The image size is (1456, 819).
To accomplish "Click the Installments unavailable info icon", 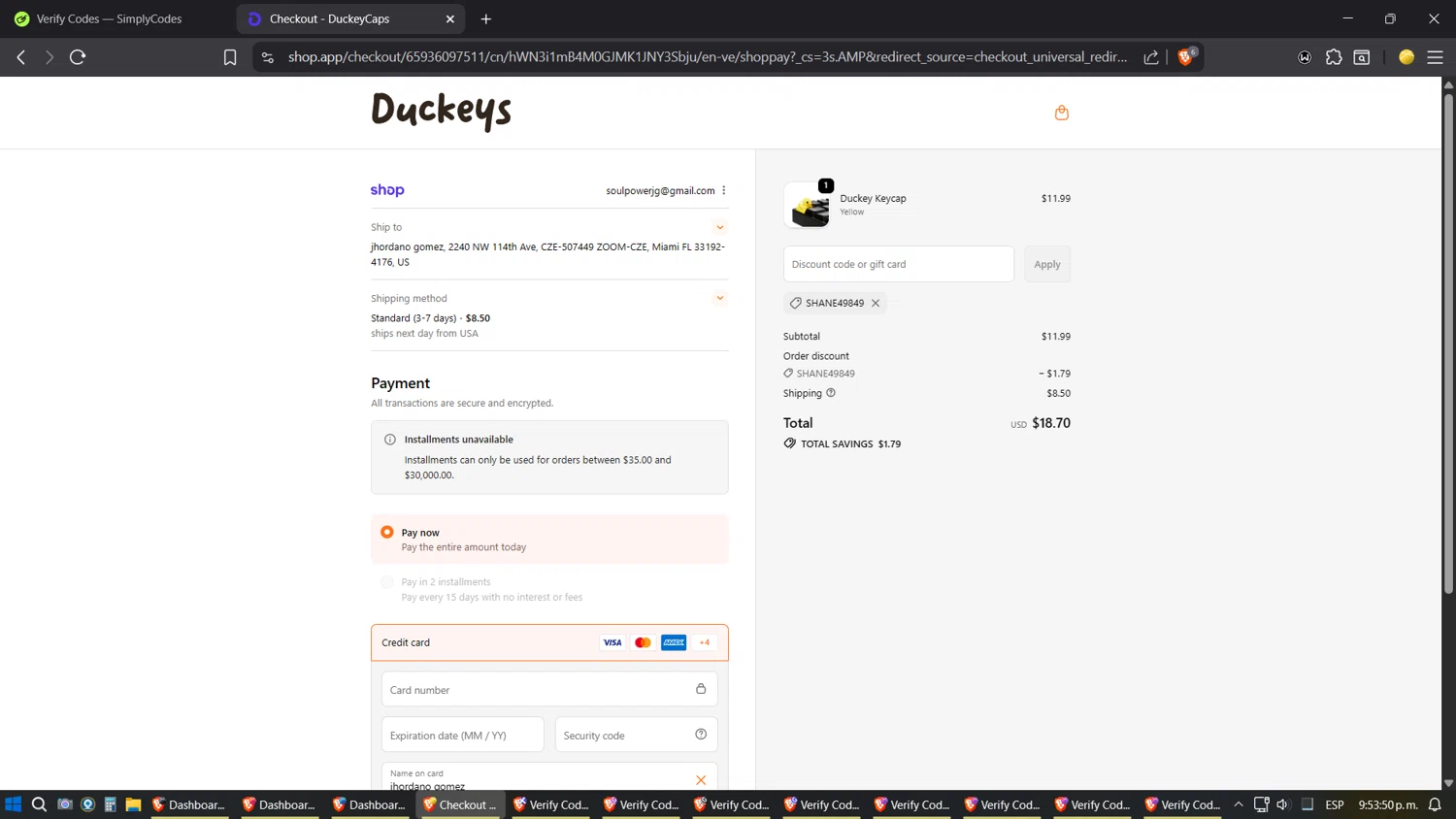I will click(390, 440).
